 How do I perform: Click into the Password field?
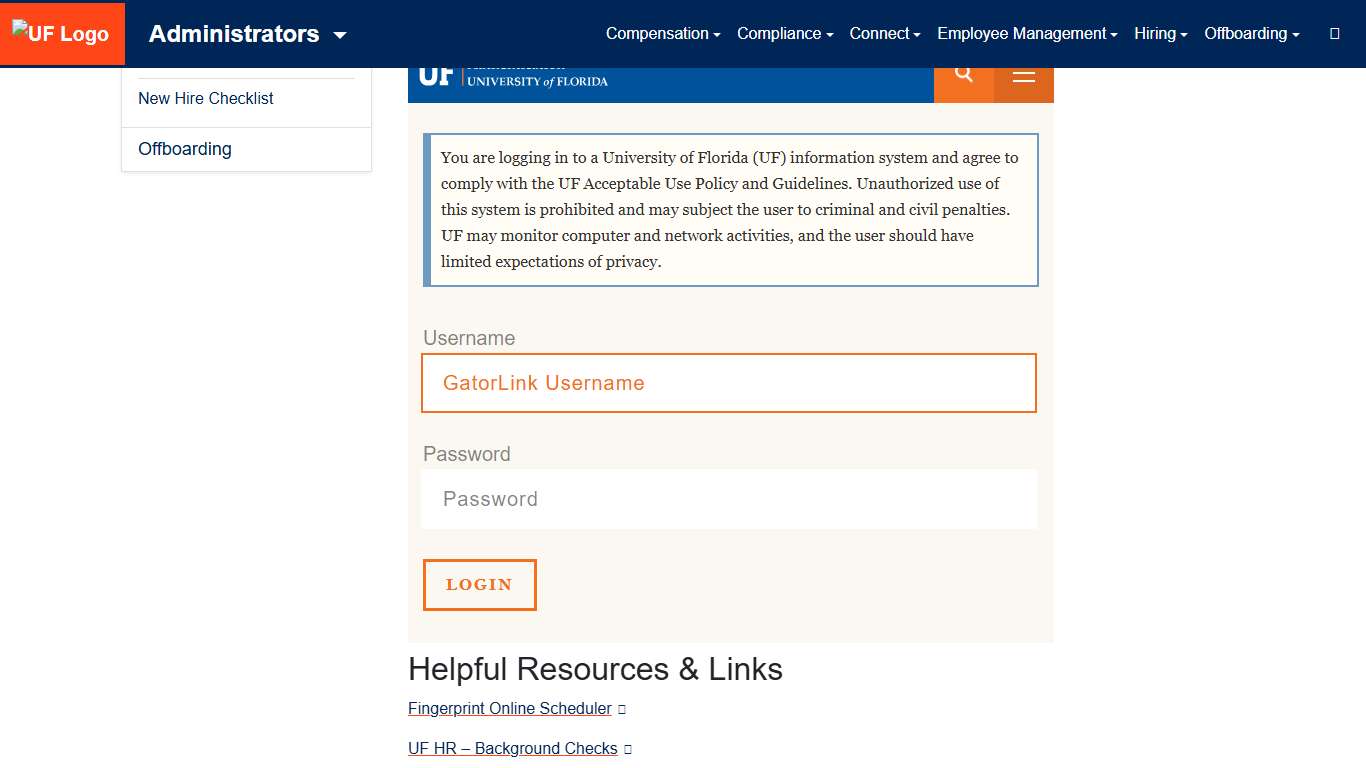[729, 499]
